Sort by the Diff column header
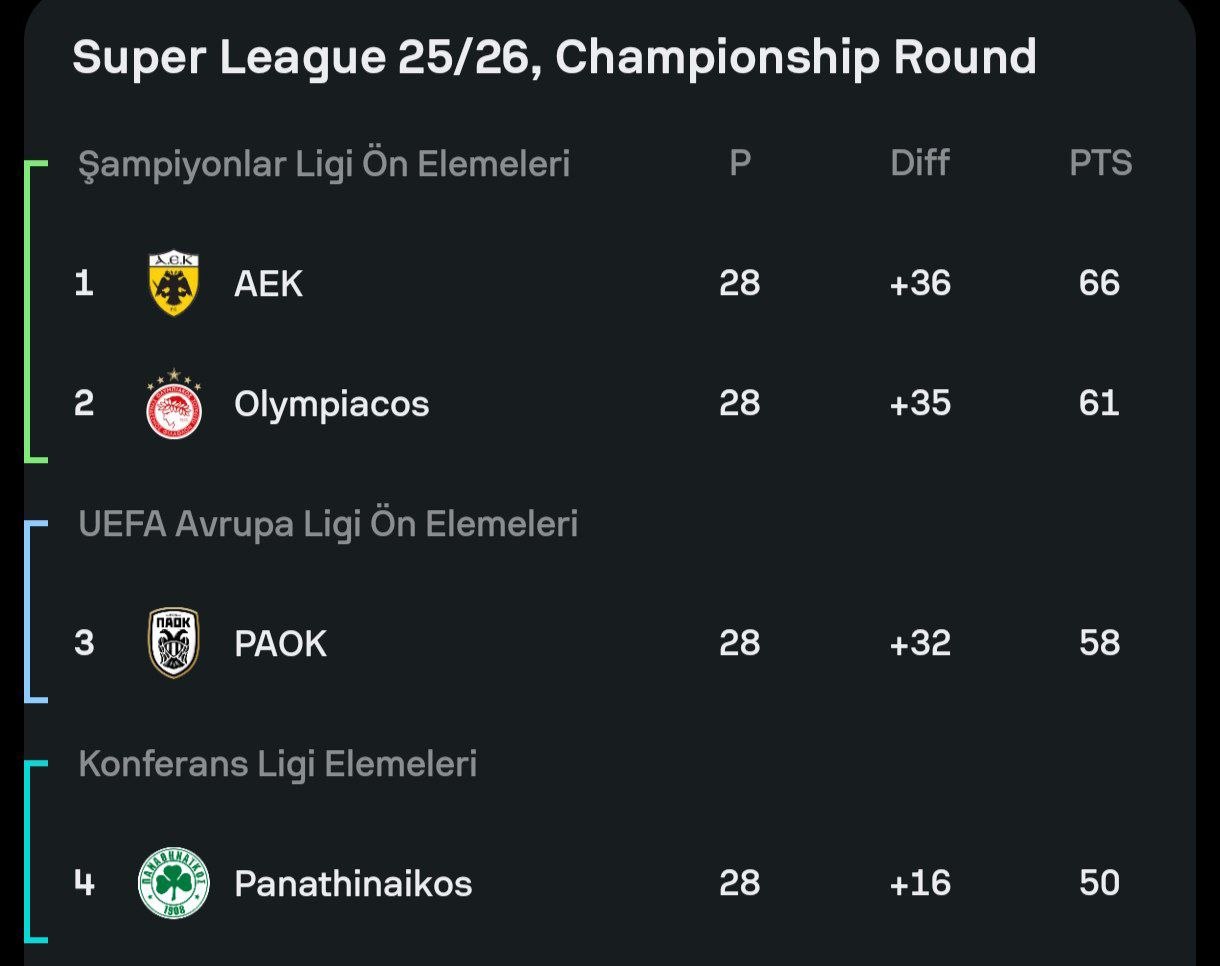The width and height of the screenshot is (1220, 966). (x=920, y=162)
